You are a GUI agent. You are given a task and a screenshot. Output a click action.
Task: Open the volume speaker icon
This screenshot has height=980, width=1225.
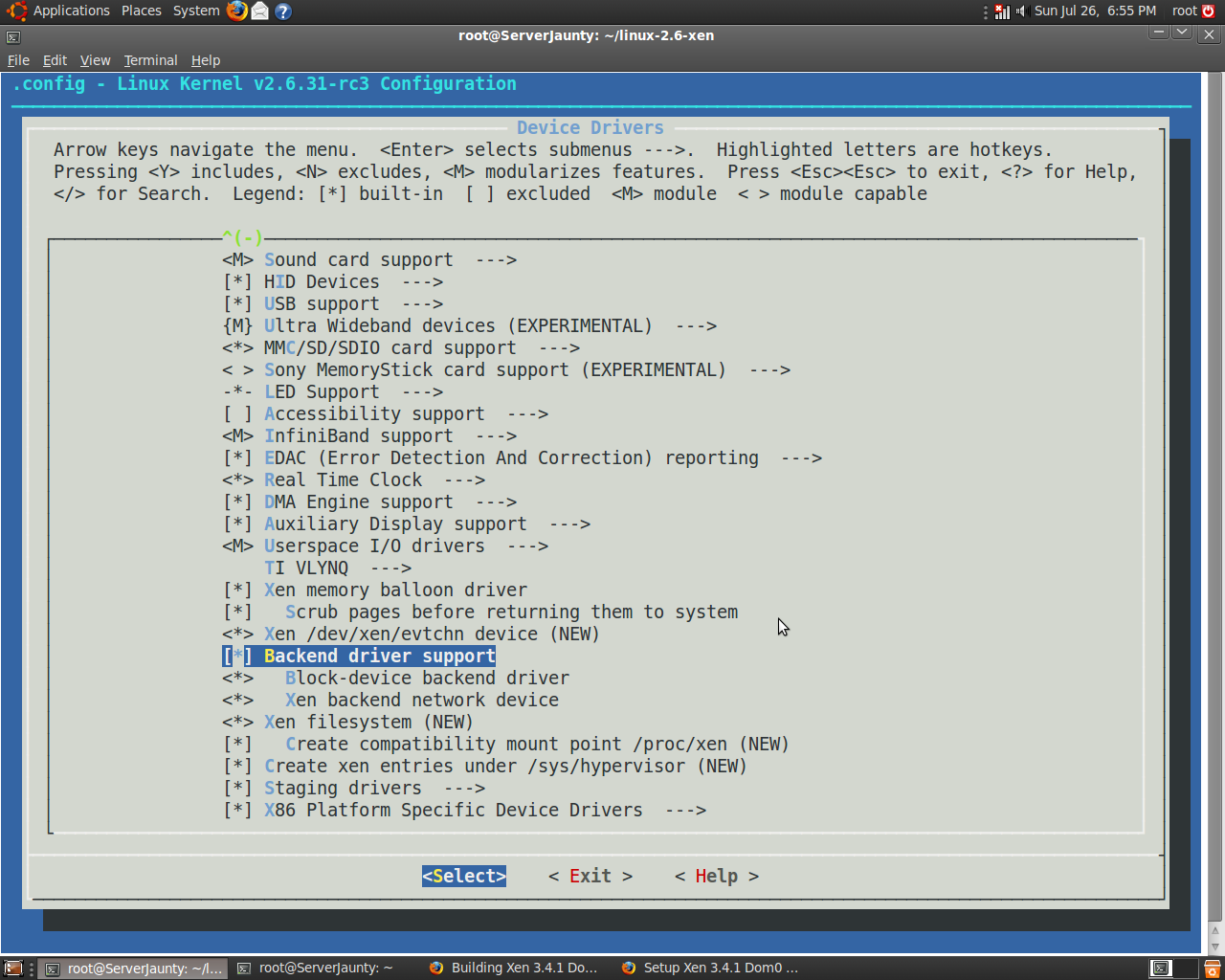coord(1021,11)
